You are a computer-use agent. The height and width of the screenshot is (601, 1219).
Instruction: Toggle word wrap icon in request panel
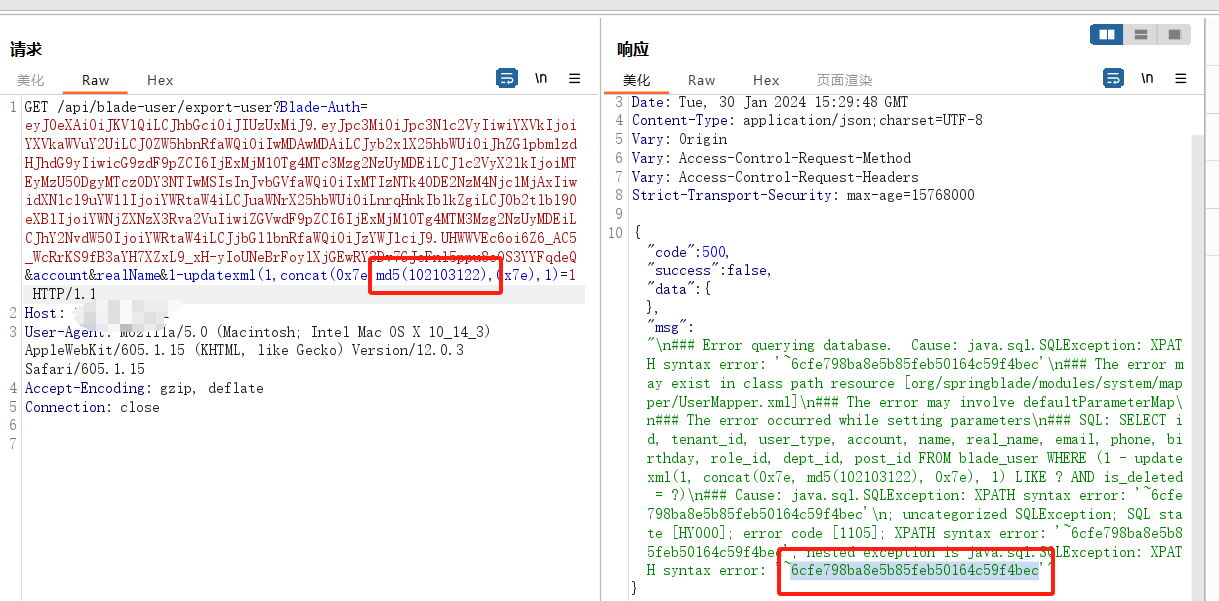[507, 78]
